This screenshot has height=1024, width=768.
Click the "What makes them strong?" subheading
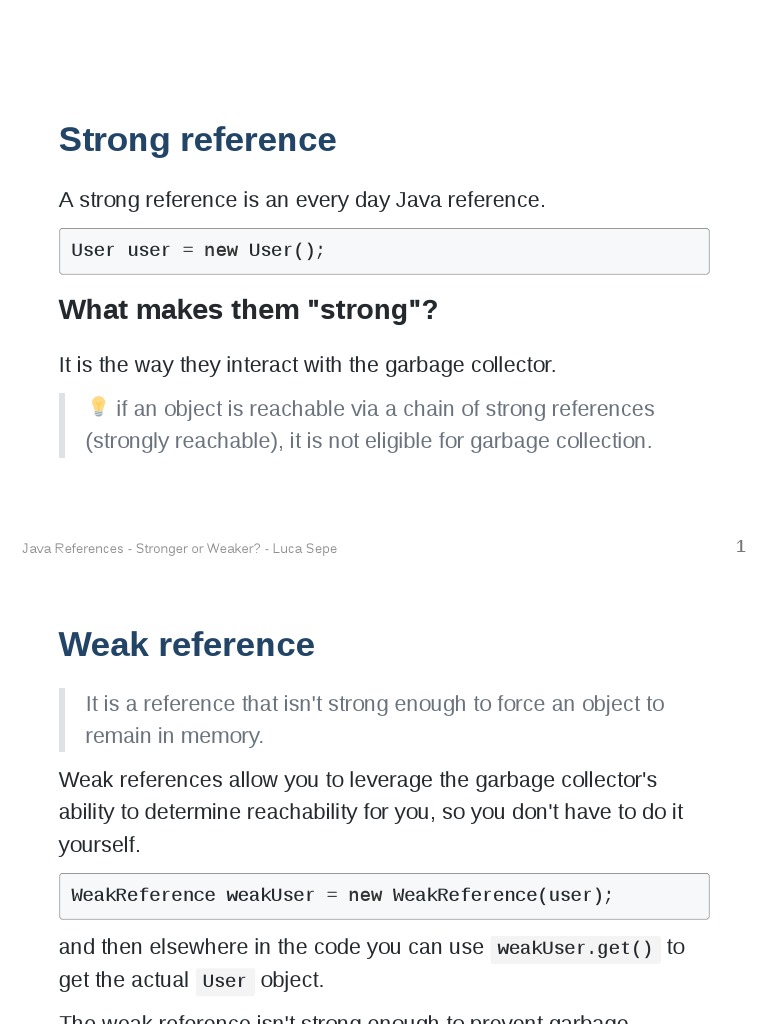[x=248, y=310]
